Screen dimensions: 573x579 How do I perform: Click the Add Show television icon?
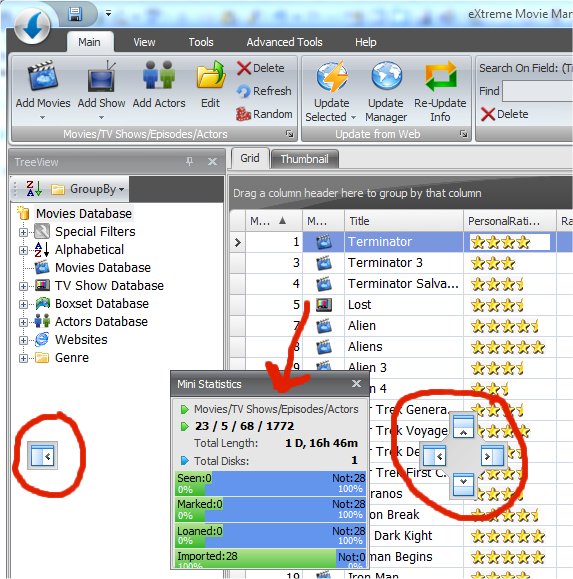pyautogui.click(x=102, y=76)
